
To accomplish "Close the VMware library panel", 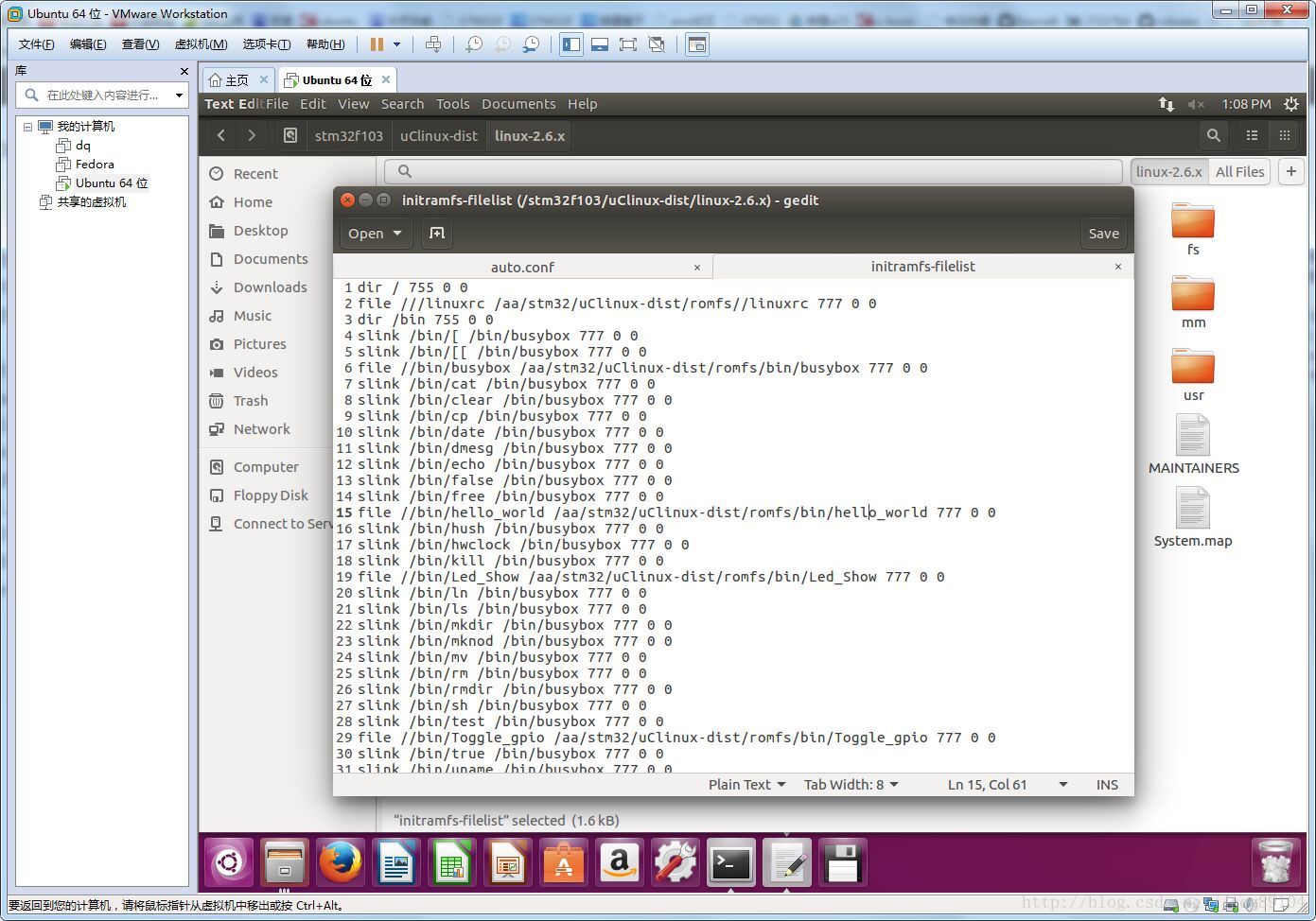I will click(x=184, y=71).
